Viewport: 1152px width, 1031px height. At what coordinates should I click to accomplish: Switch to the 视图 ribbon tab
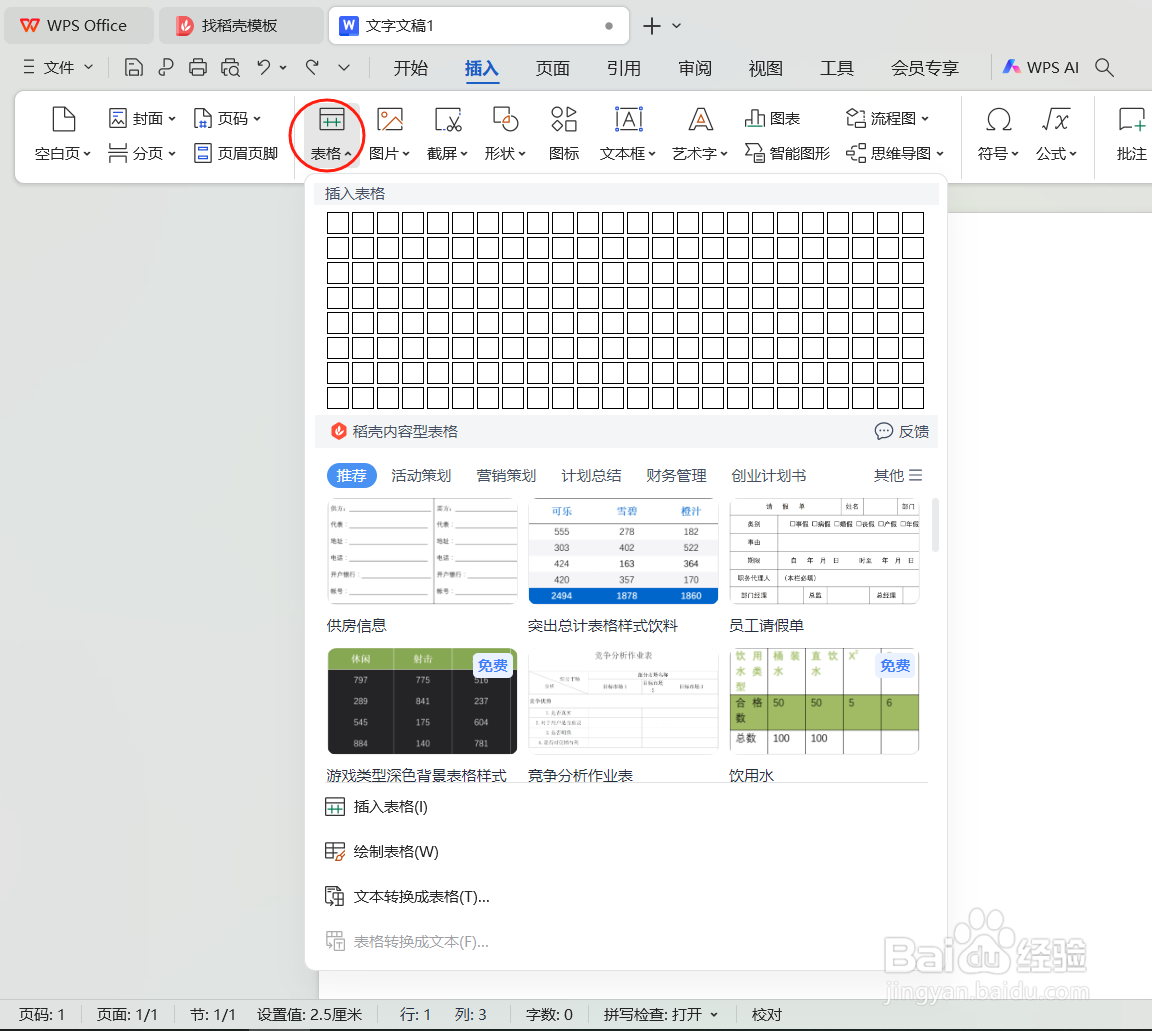pyautogui.click(x=766, y=68)
